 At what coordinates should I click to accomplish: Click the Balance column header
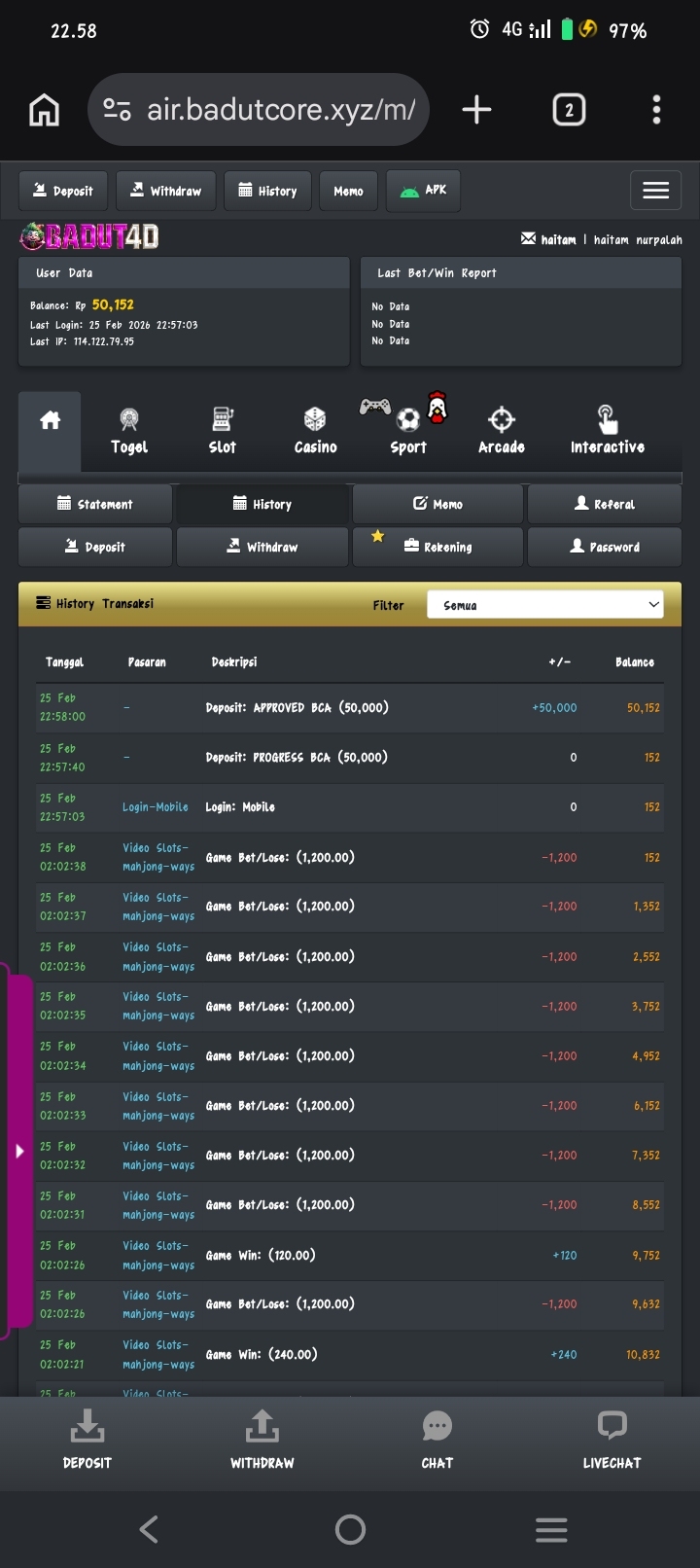click(x=635, y=662)
